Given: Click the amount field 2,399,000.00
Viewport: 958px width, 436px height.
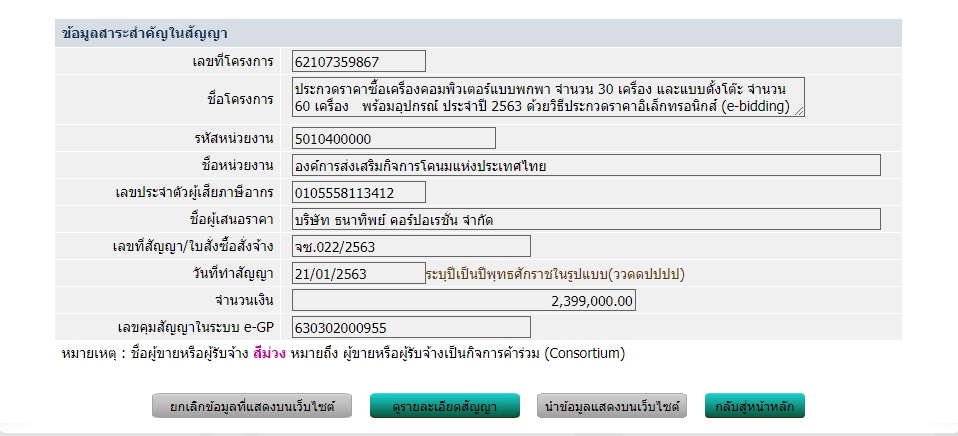Looking at the screenshot, I should 464,300.
